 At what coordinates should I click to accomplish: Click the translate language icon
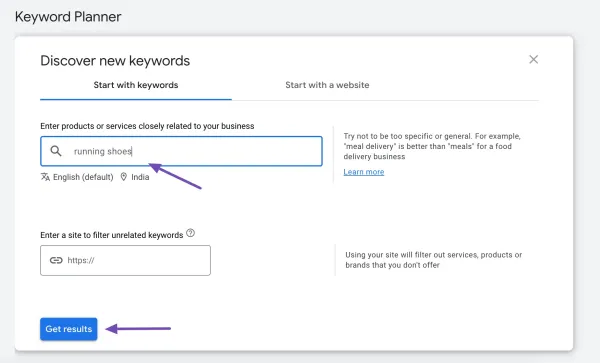(45, 177)
